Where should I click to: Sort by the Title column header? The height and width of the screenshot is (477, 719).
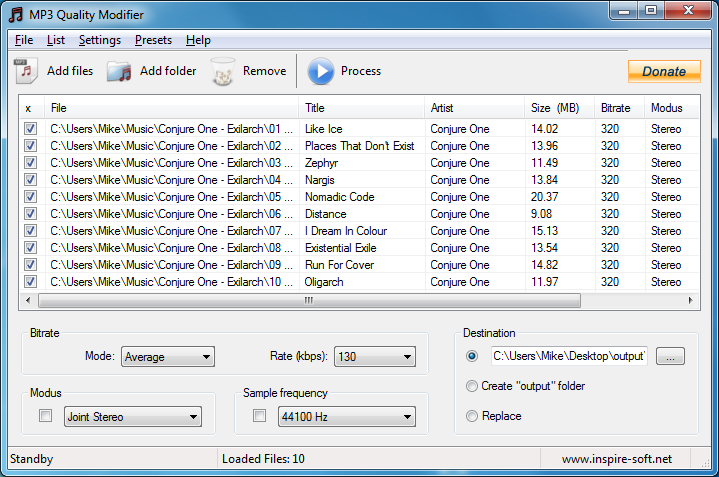tap(362, 108)
